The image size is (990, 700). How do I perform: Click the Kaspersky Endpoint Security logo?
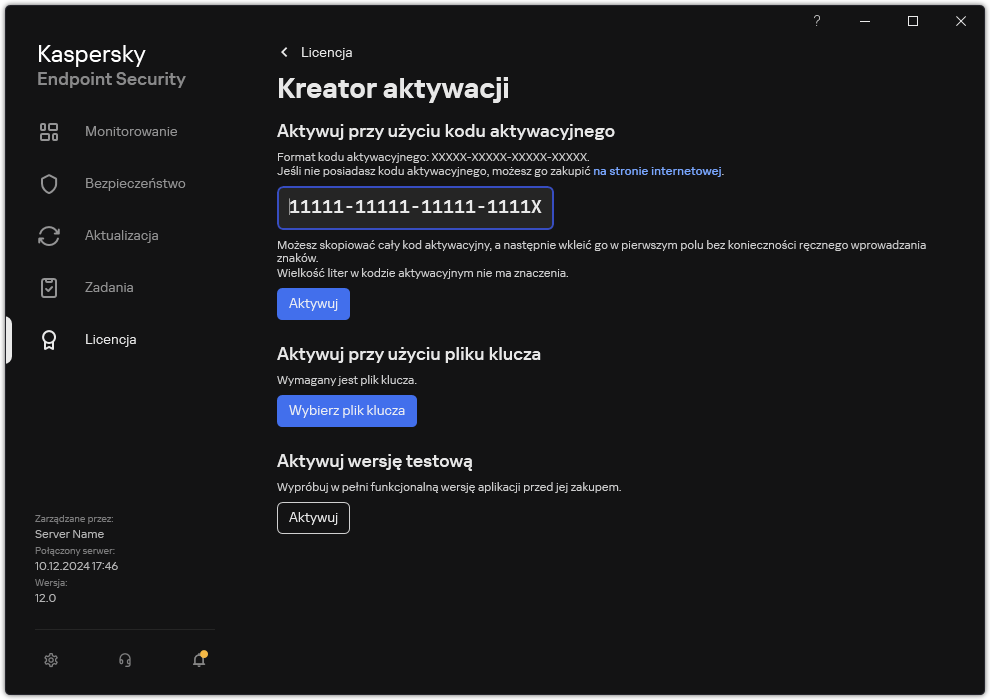[111, 65]
